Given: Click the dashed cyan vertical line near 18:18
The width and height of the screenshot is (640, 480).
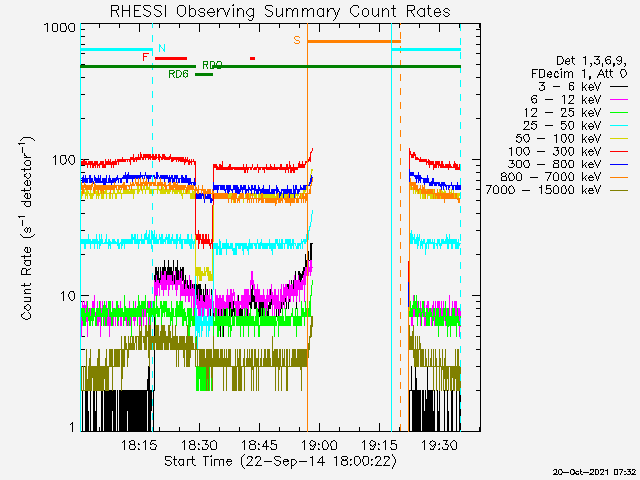Looking at the screenshot, I should (x=153, y=229).
